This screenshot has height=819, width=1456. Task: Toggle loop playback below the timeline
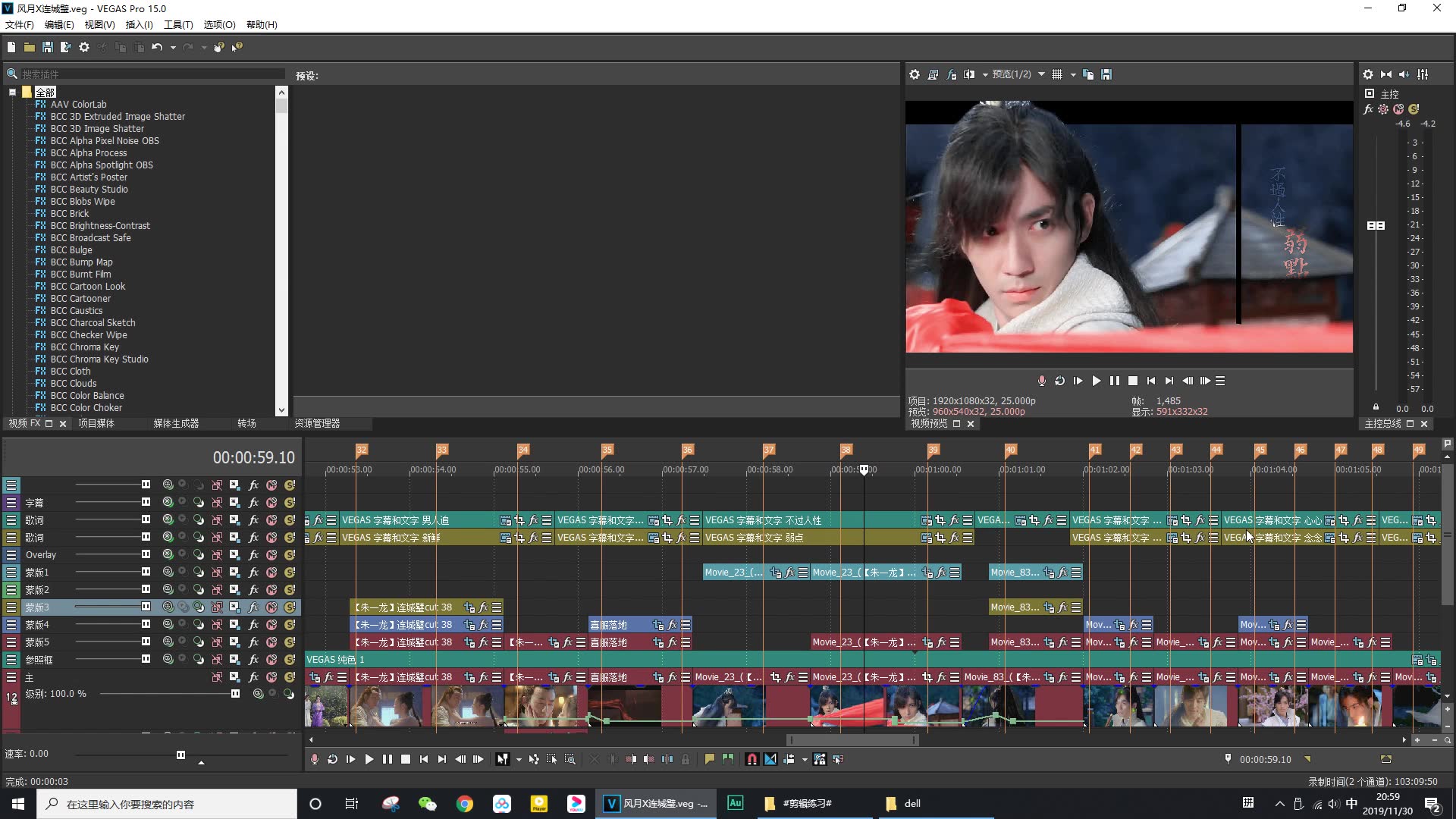332,759
